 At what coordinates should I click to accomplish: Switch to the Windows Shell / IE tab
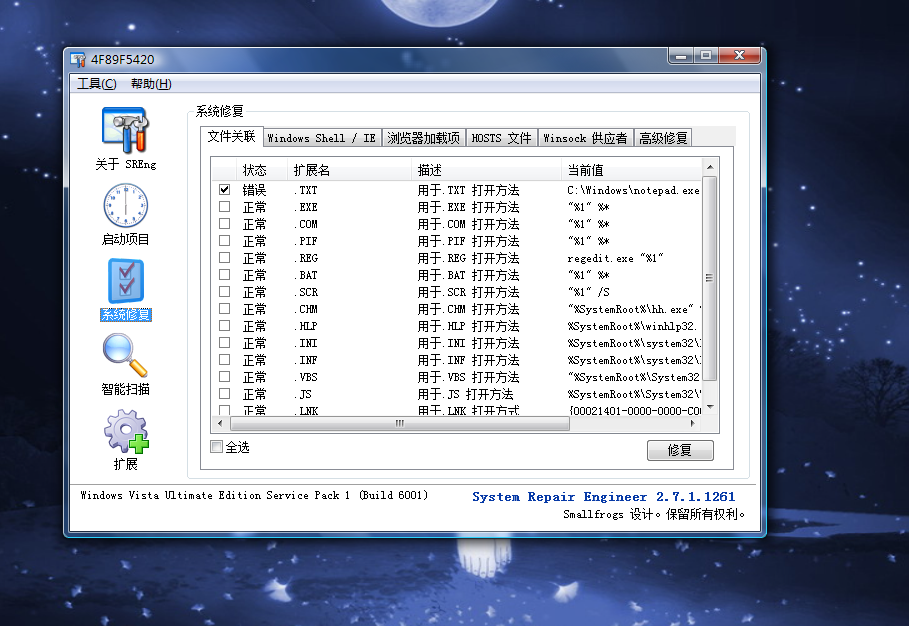tap(321, 138)
